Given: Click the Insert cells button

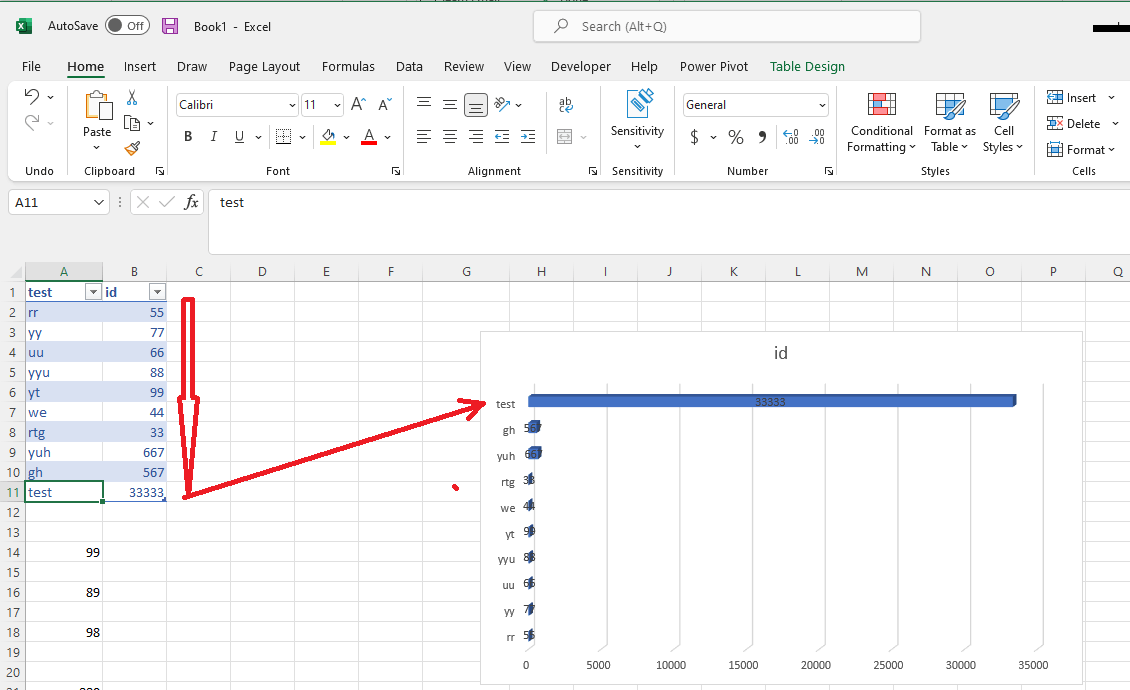Looking at the screenshot, I should [1072, 97].
